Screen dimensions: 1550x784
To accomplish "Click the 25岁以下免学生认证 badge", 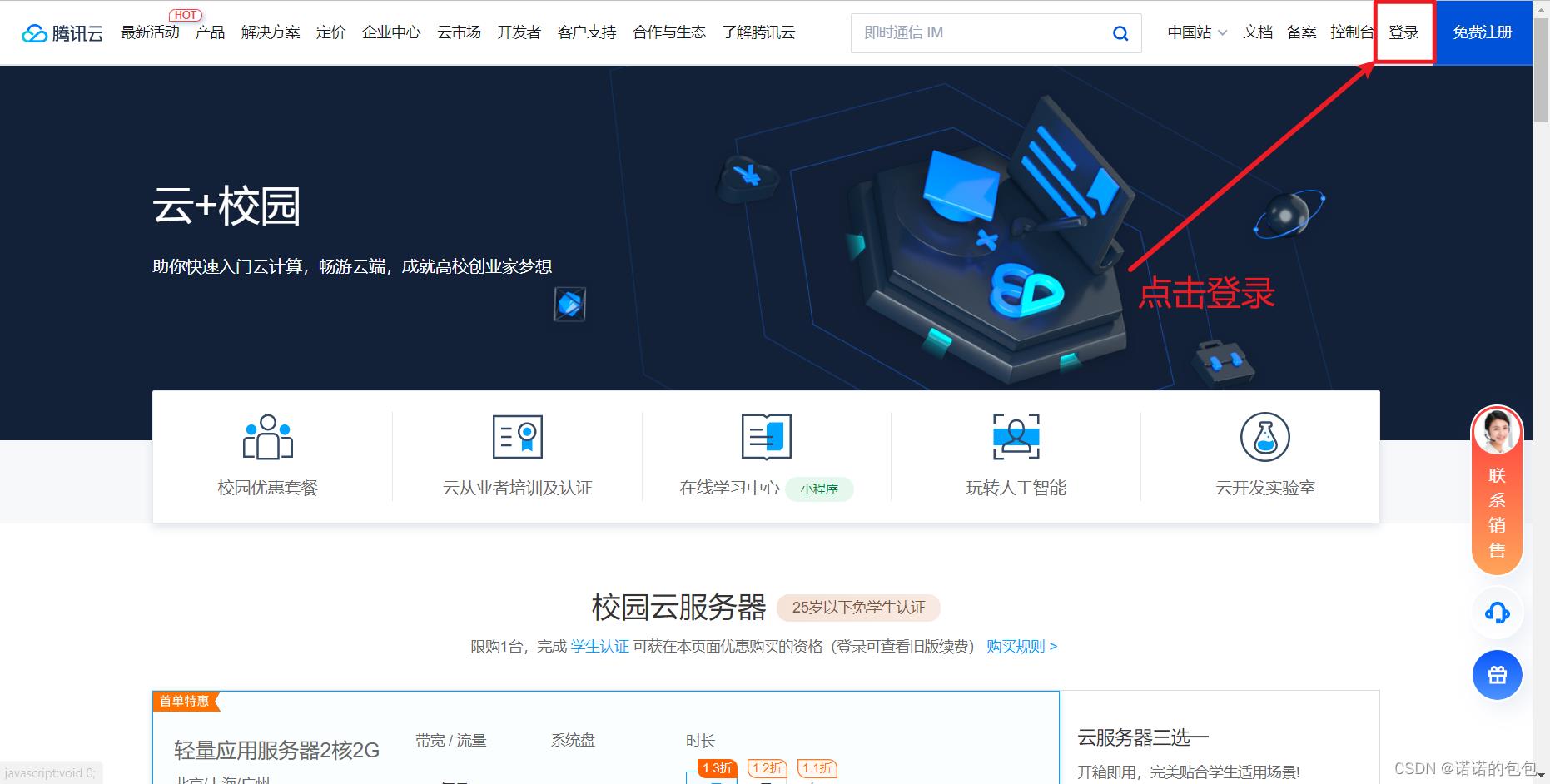I will (x=858, y=608).
